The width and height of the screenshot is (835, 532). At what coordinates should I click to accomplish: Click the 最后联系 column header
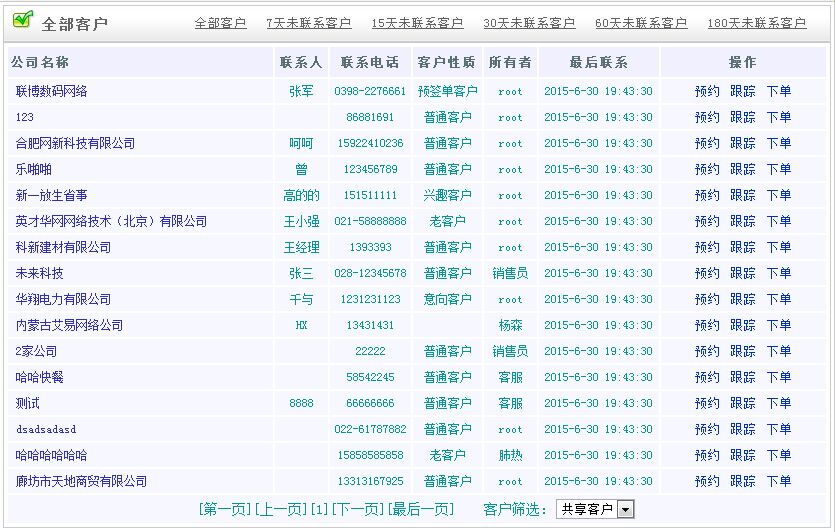(599, 62)
